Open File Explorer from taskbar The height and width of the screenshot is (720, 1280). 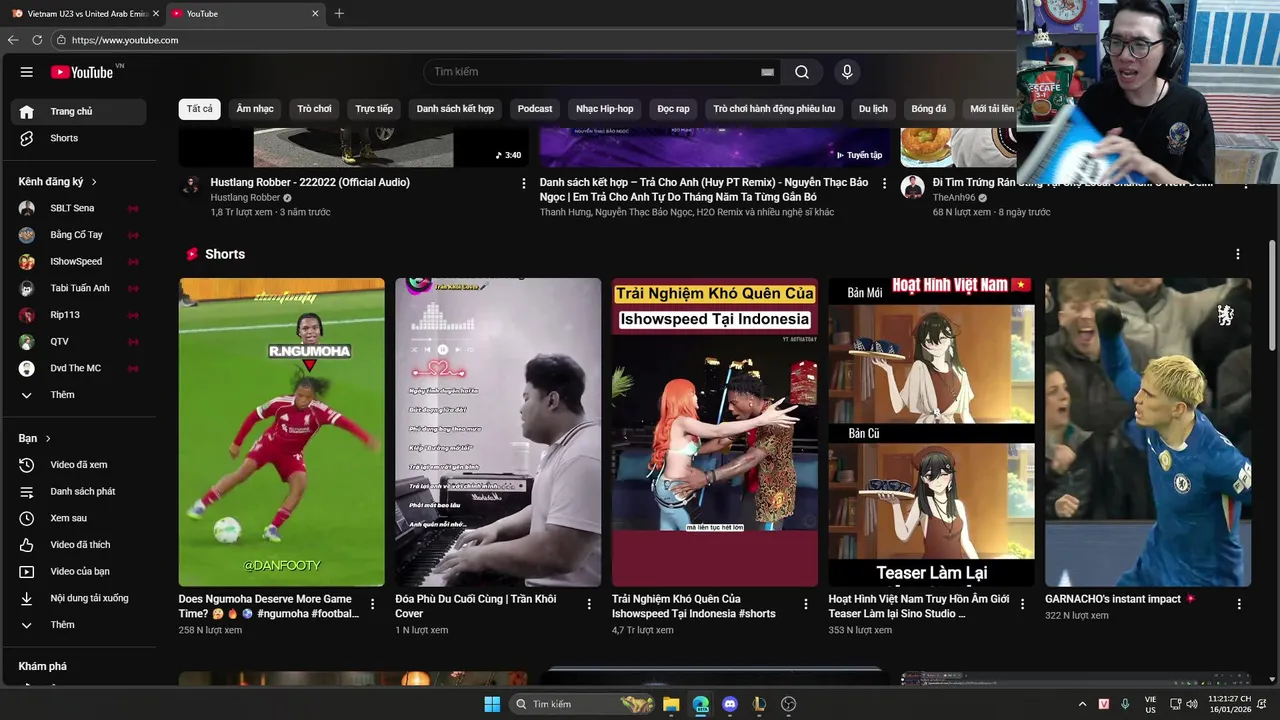click(671, 704)
